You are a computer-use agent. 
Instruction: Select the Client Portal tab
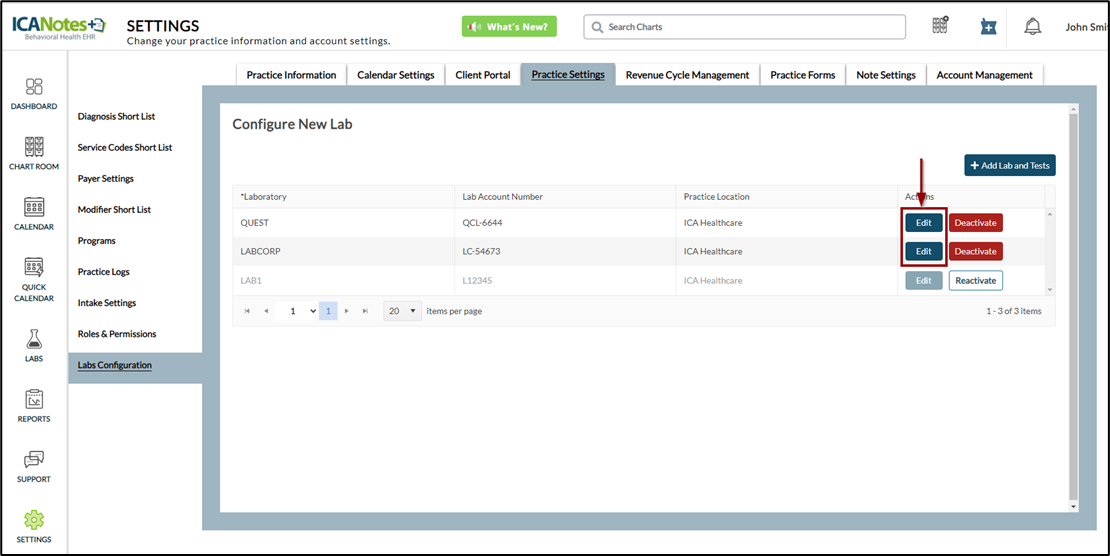482,75
